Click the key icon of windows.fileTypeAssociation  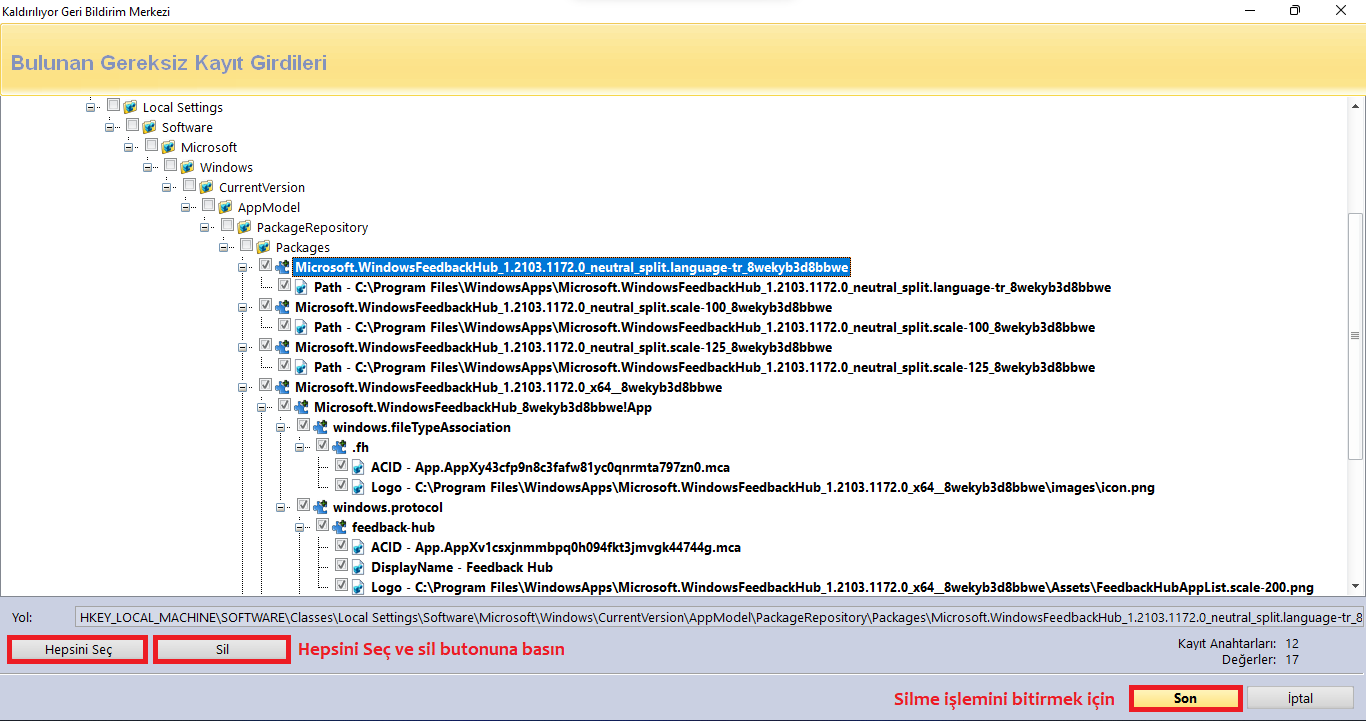point(321,427)
